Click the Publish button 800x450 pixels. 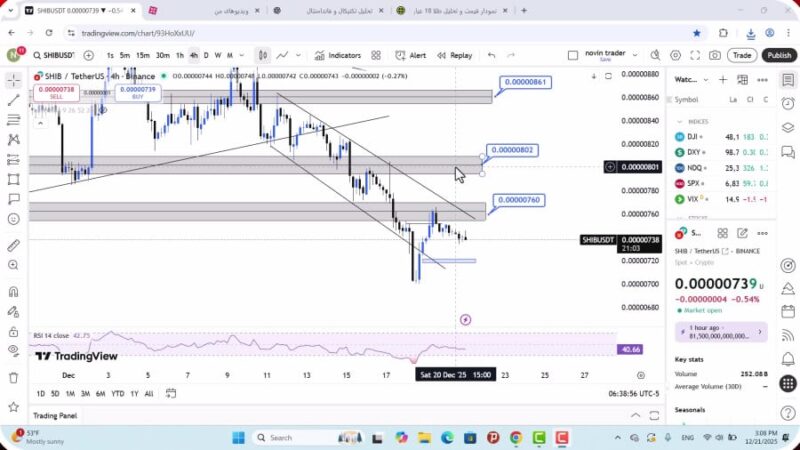(x=778, y=55)
